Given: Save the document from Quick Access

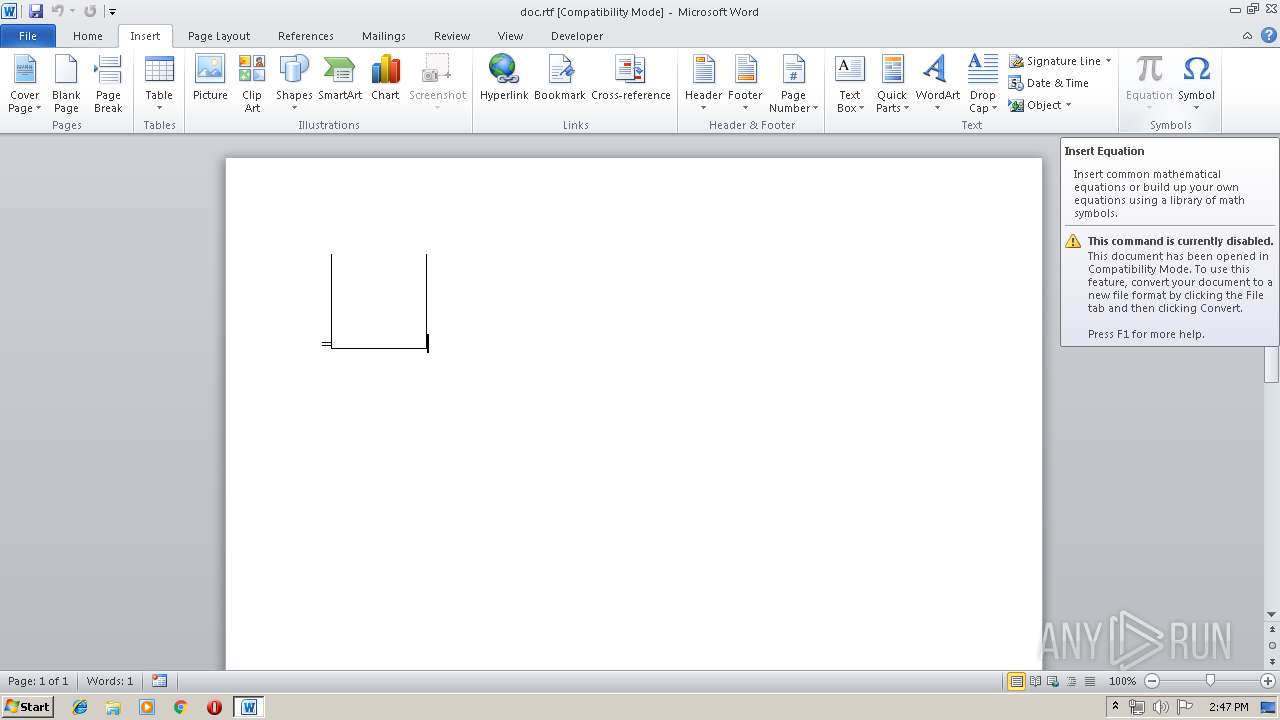Looking at the screenshot, I should tap(36, 11).
